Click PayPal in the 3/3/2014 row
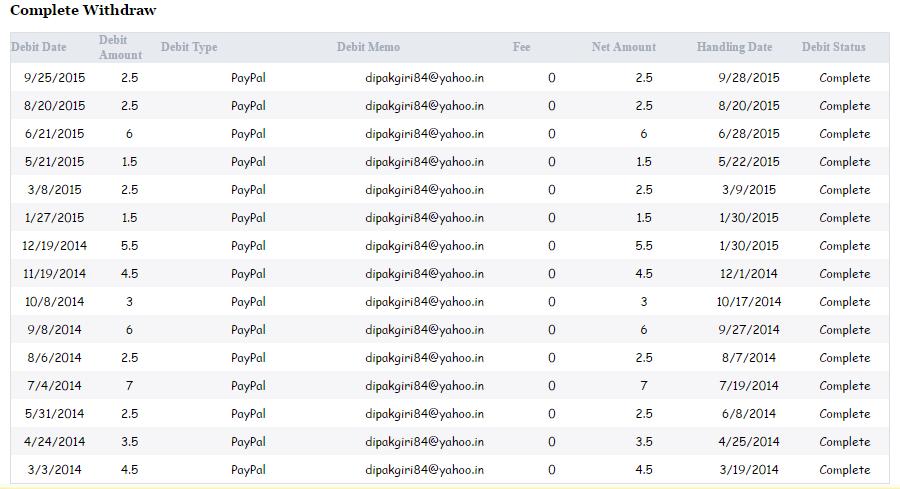Image resolution: width=900 pixels, height=489 pixels. [x=249, y=469]
